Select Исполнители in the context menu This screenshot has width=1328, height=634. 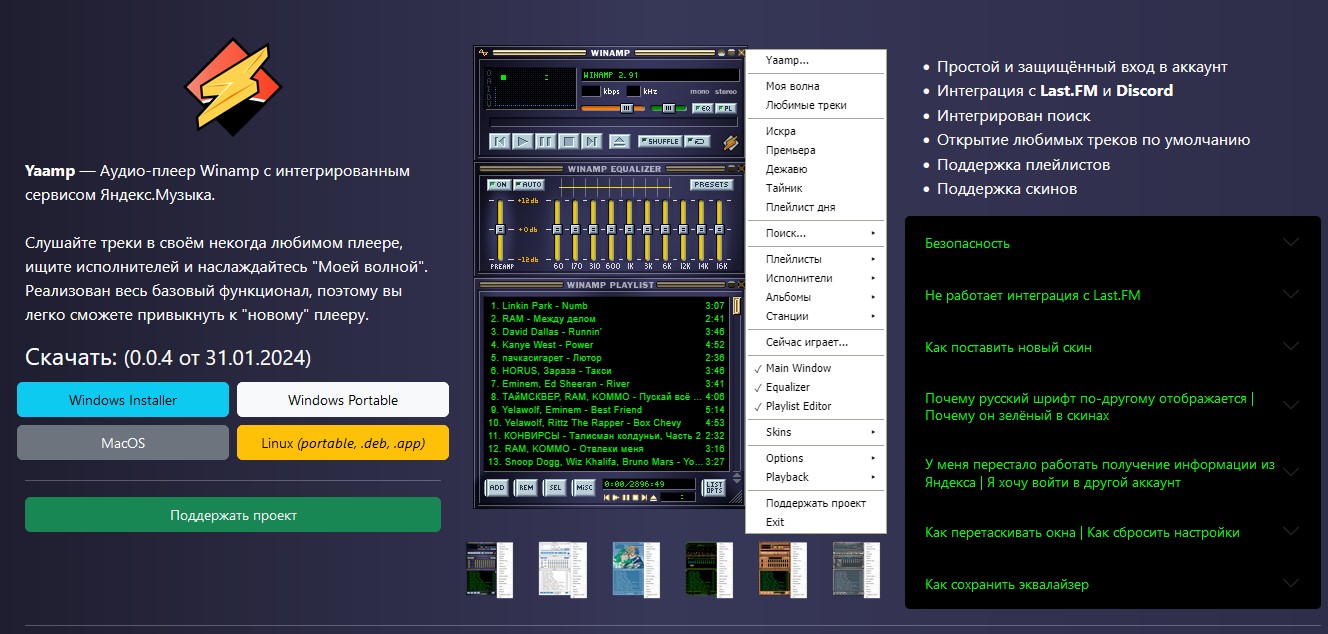(x=816, y=278)
